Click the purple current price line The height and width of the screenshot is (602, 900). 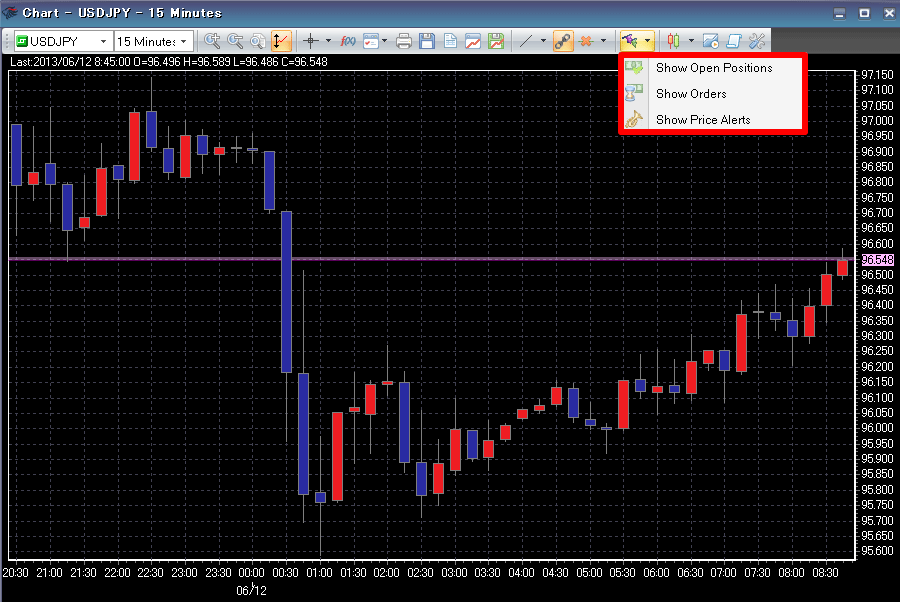tap(430, 259)
